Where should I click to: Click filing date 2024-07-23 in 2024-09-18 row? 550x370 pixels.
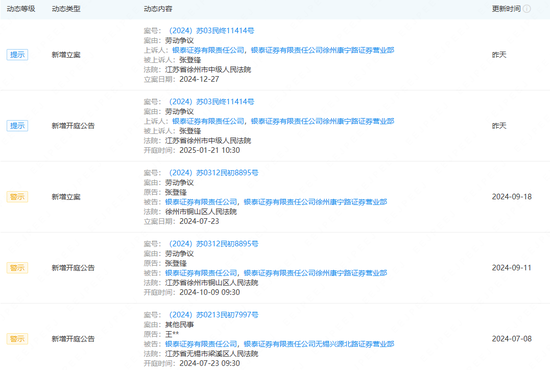(199, 222)
